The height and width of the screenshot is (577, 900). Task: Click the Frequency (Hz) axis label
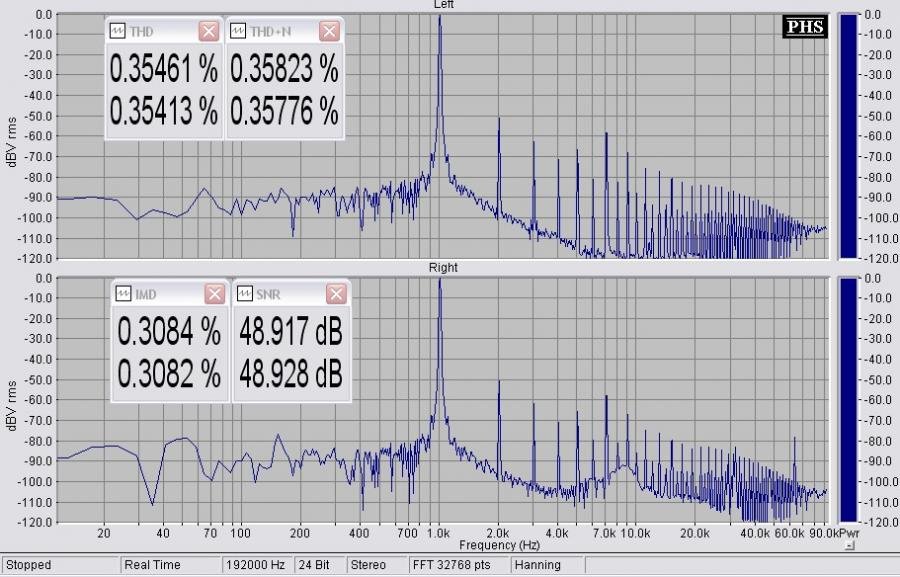tap(500, 546)
